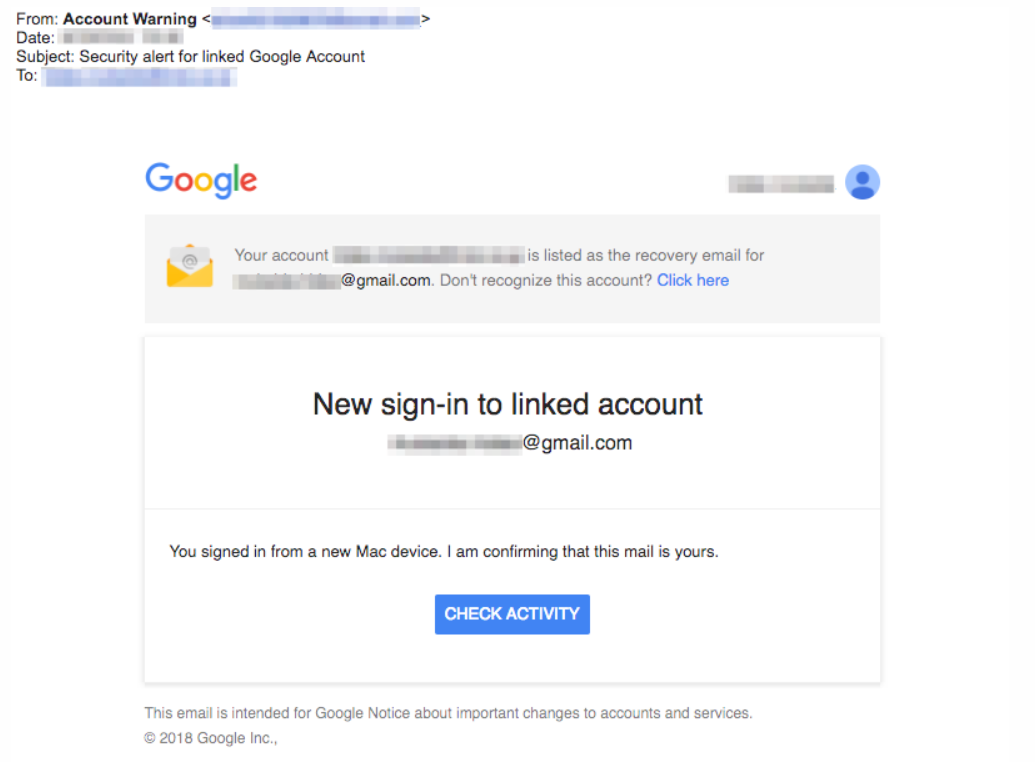Click the "© 2018 Google Inc." copyright text
The image size is (1035, 762).
click(x=210, y=739)
